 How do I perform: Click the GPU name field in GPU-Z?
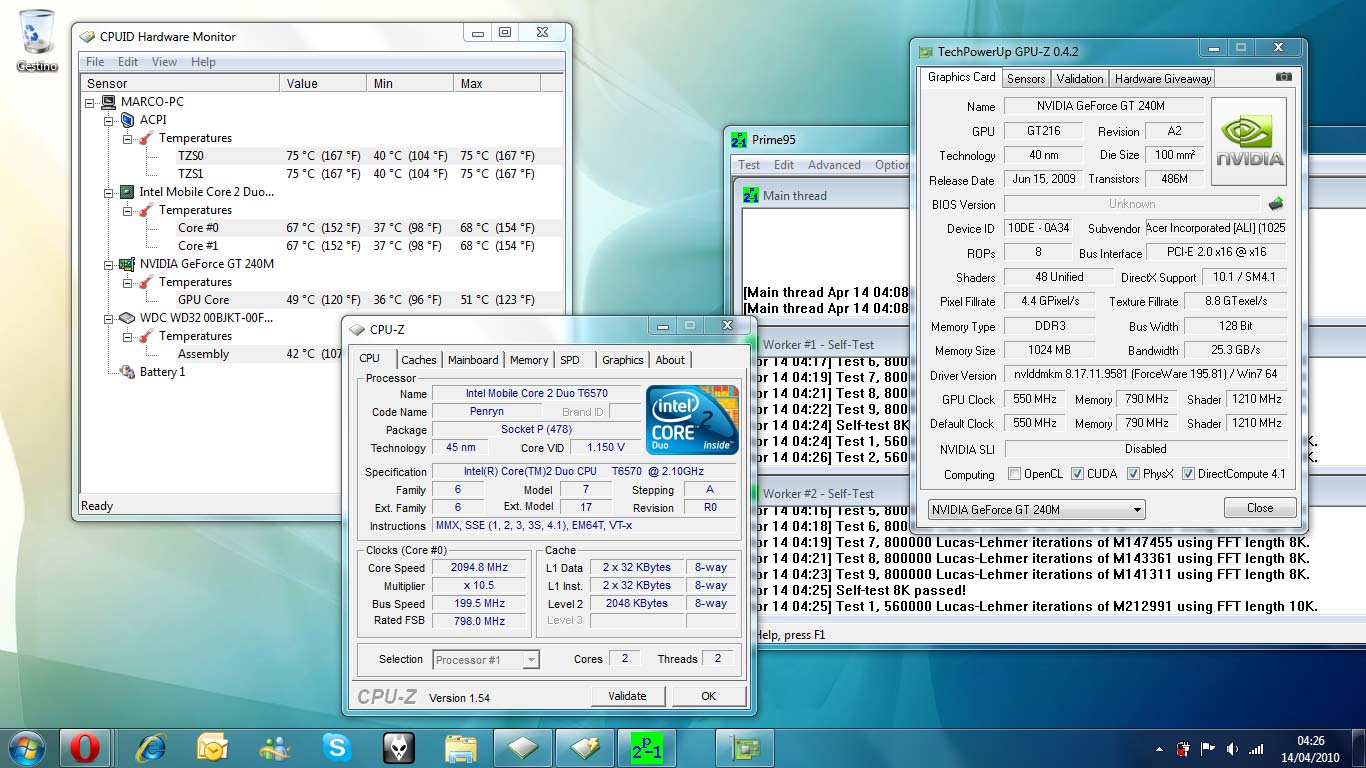pyautogui.click(x=1104, y=106)
